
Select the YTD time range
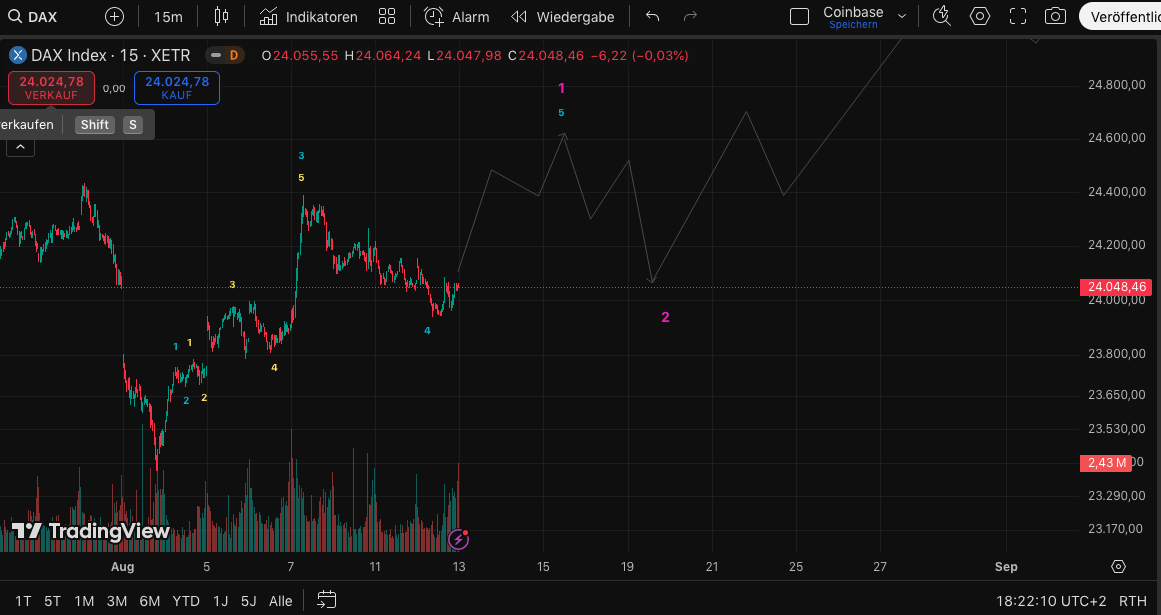(x=186, y=601)
